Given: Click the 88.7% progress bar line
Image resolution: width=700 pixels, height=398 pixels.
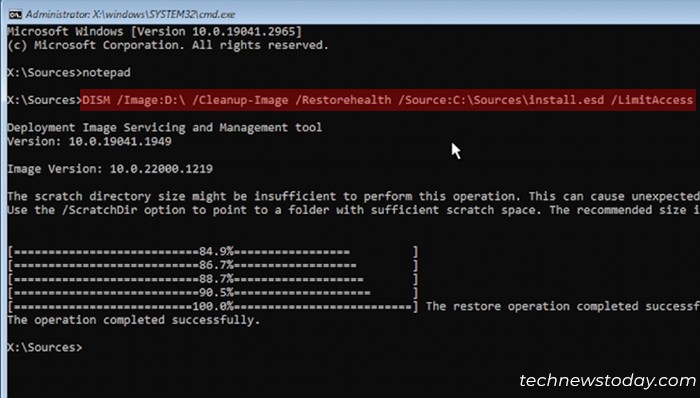Looking at the screenshot, I should 213,280.
